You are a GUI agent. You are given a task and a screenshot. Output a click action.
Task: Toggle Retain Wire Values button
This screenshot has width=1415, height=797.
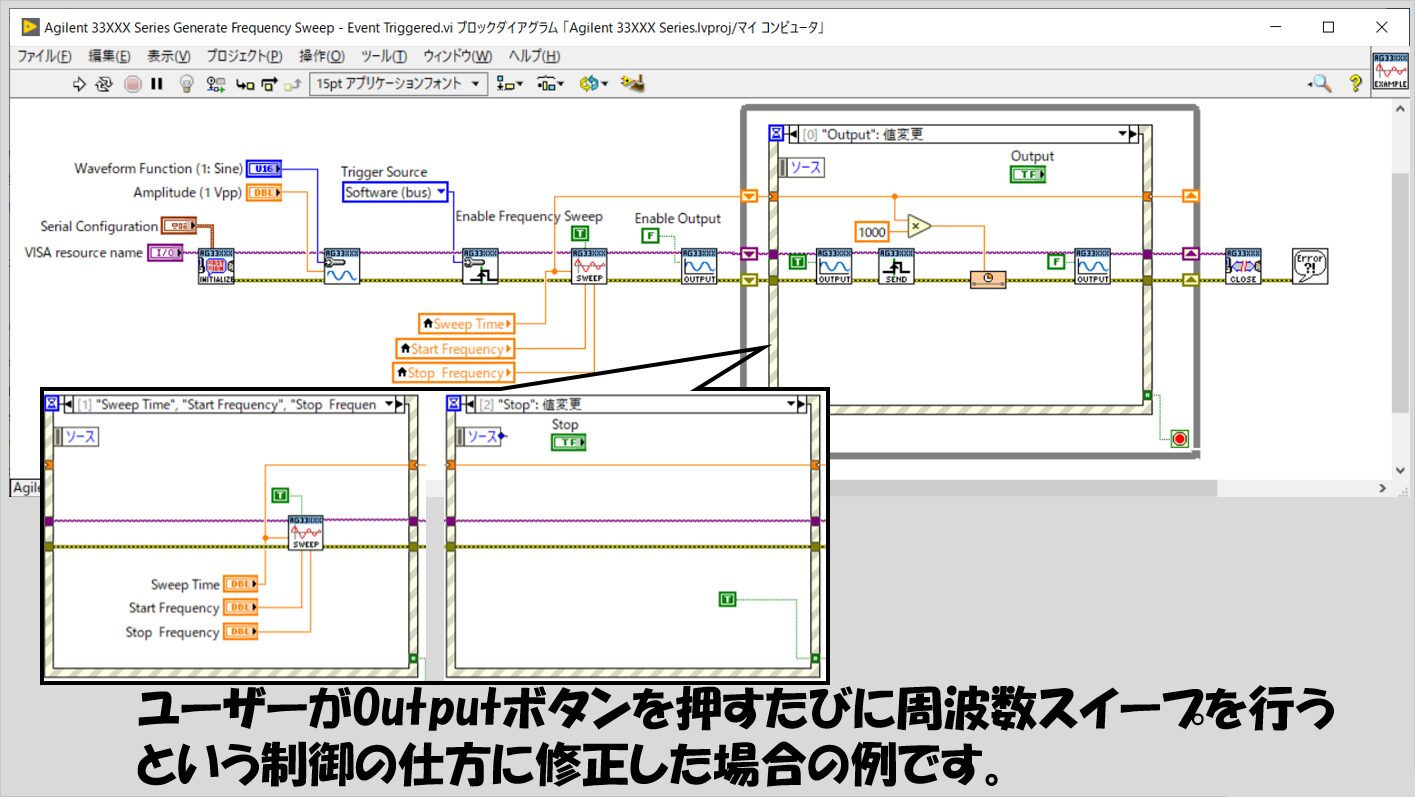point(215,85)
